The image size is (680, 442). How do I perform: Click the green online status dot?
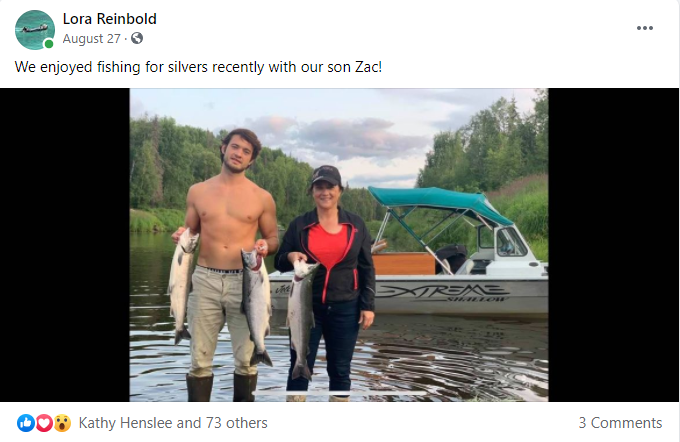coord(49,44)
